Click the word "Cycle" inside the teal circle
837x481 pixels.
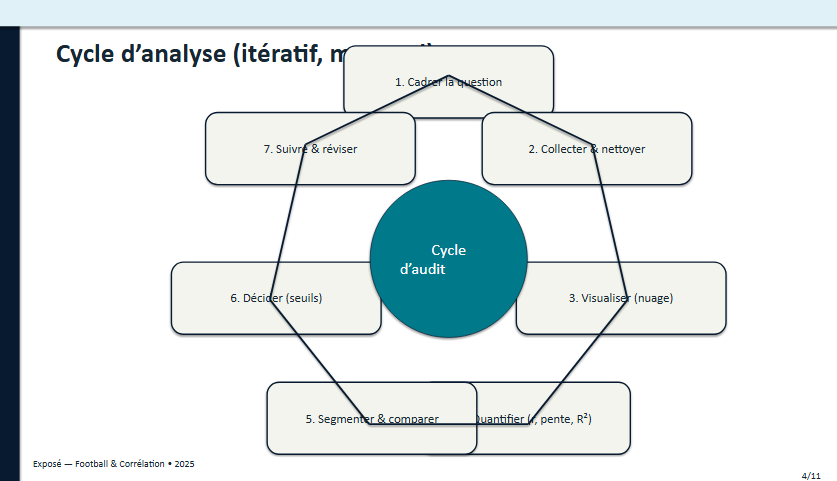click(448, 251)
